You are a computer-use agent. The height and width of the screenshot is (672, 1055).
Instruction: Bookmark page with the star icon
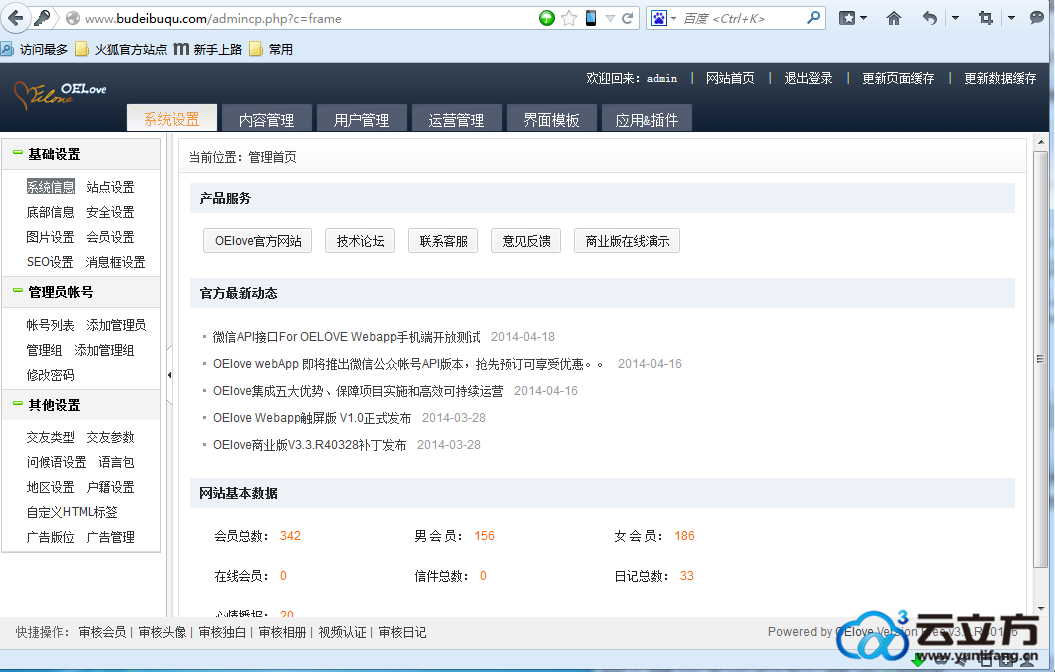(569, 18)
